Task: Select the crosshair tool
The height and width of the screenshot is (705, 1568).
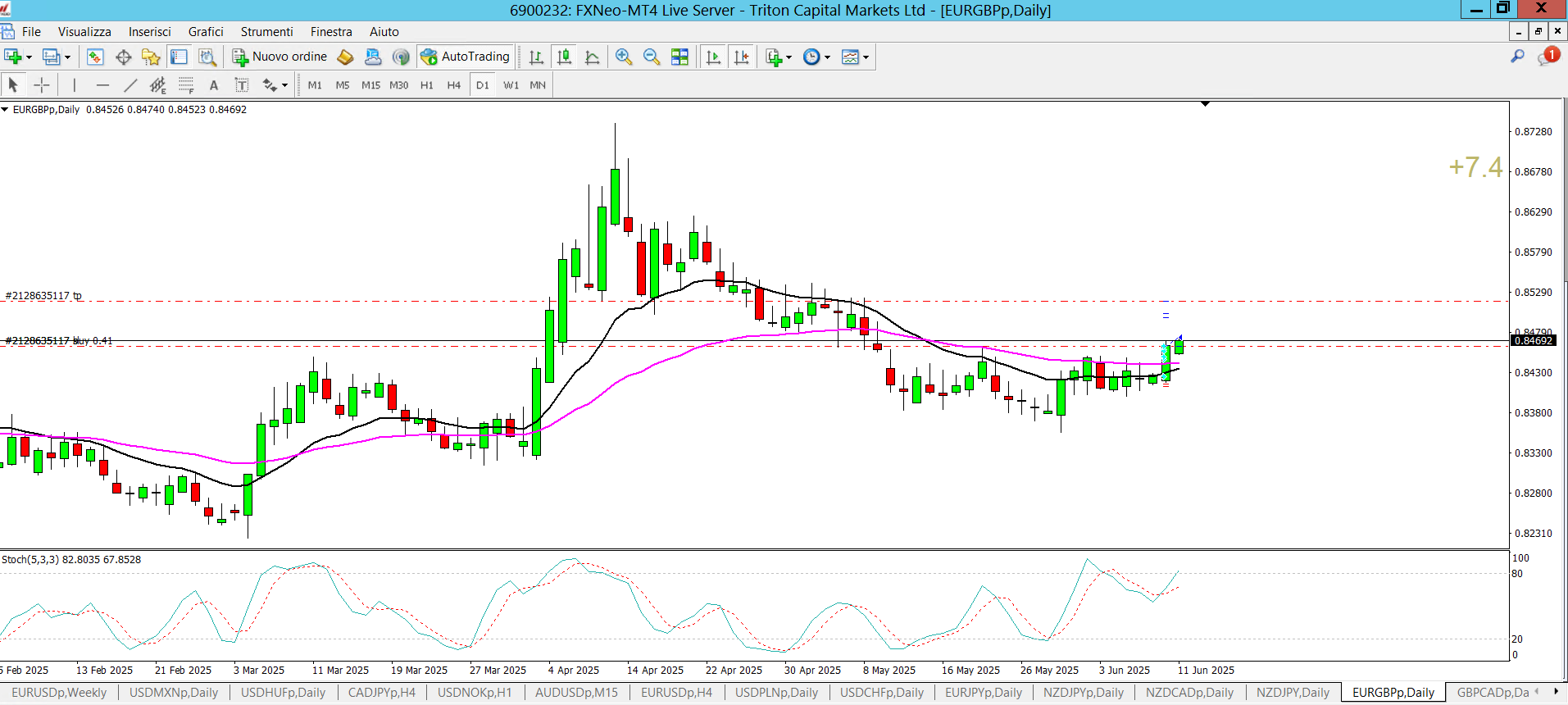Action: (41, 84)
